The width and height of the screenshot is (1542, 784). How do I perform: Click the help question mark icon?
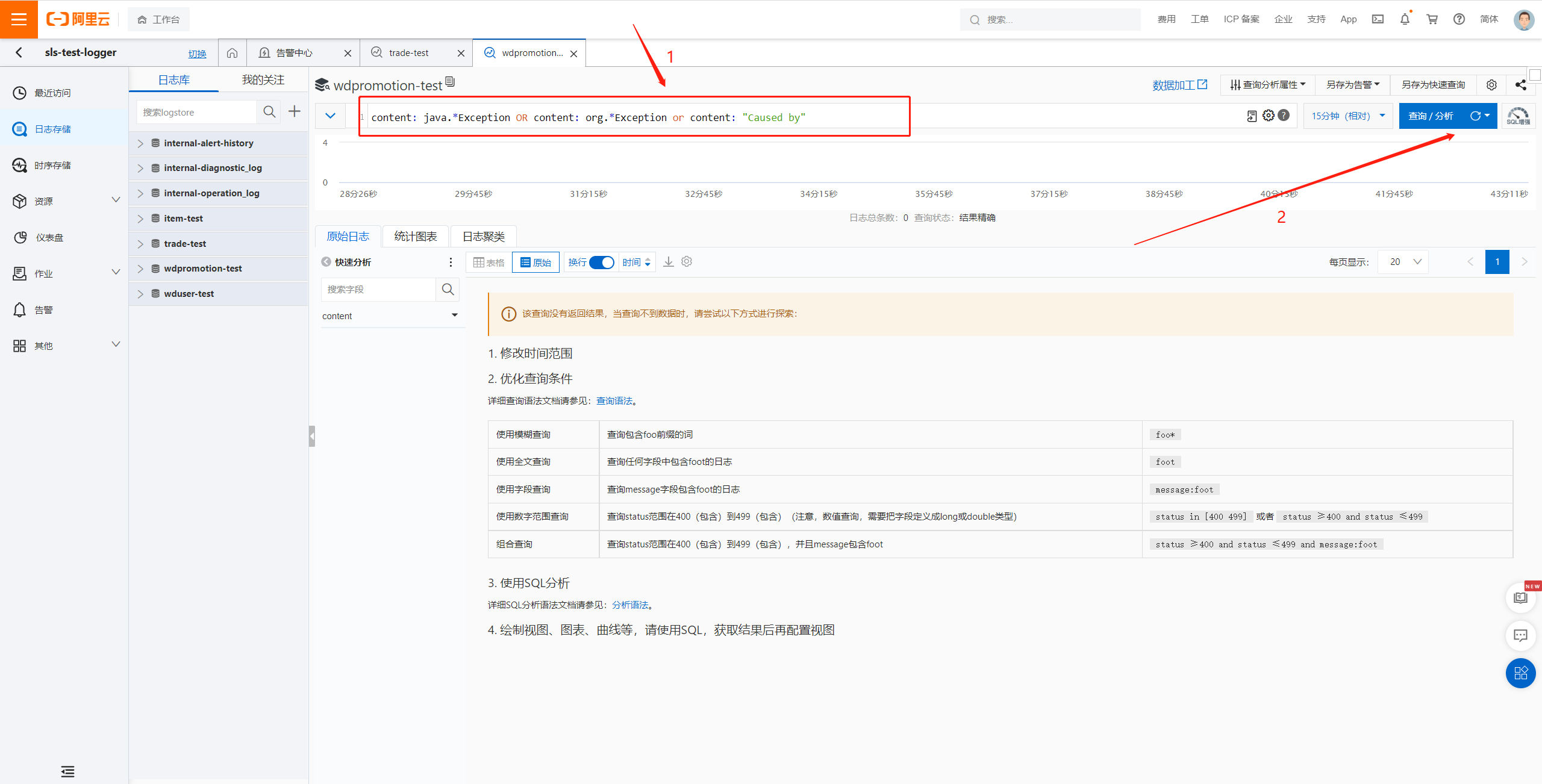pyautogui.click(x=1459, y=19)
